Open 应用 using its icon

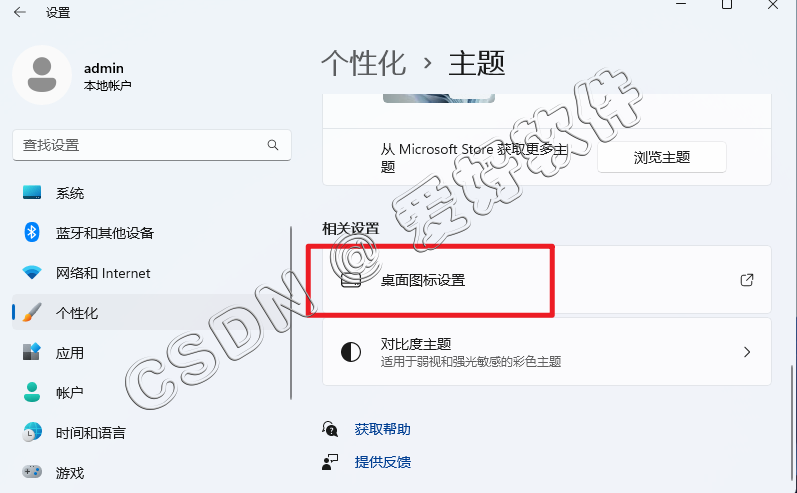point(32,352)
